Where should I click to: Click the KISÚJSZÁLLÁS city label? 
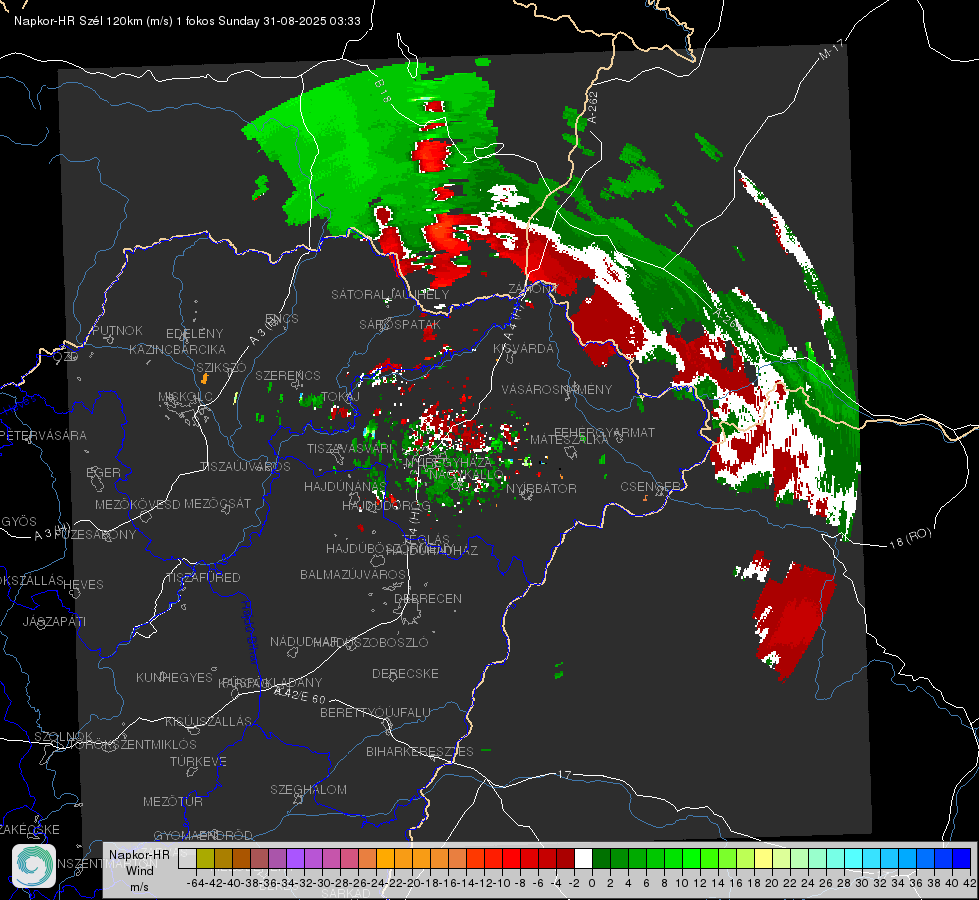tap(208, 721)
